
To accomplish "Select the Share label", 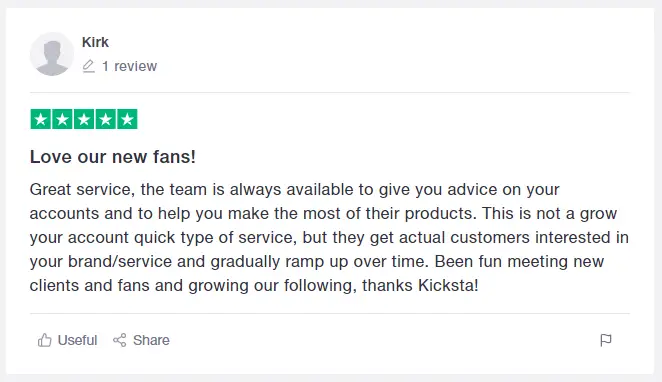I will pos(151,340).
